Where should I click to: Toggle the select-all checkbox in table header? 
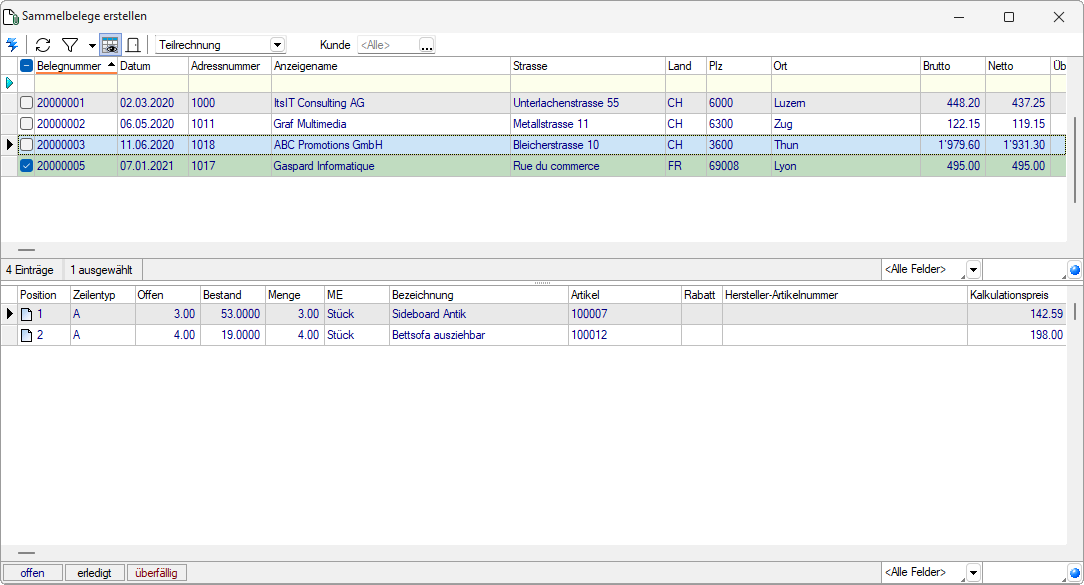click(27, 66)
